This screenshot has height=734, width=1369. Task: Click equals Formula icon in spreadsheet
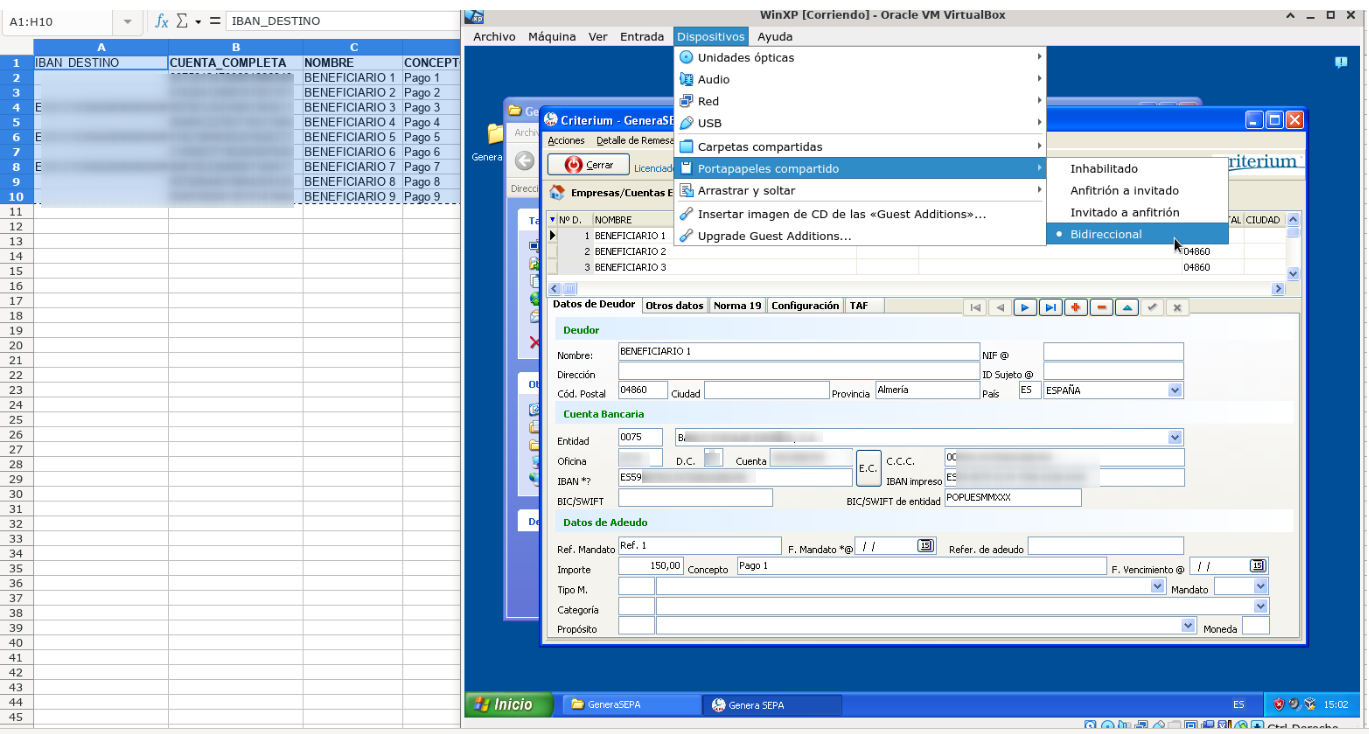(215, 21)
